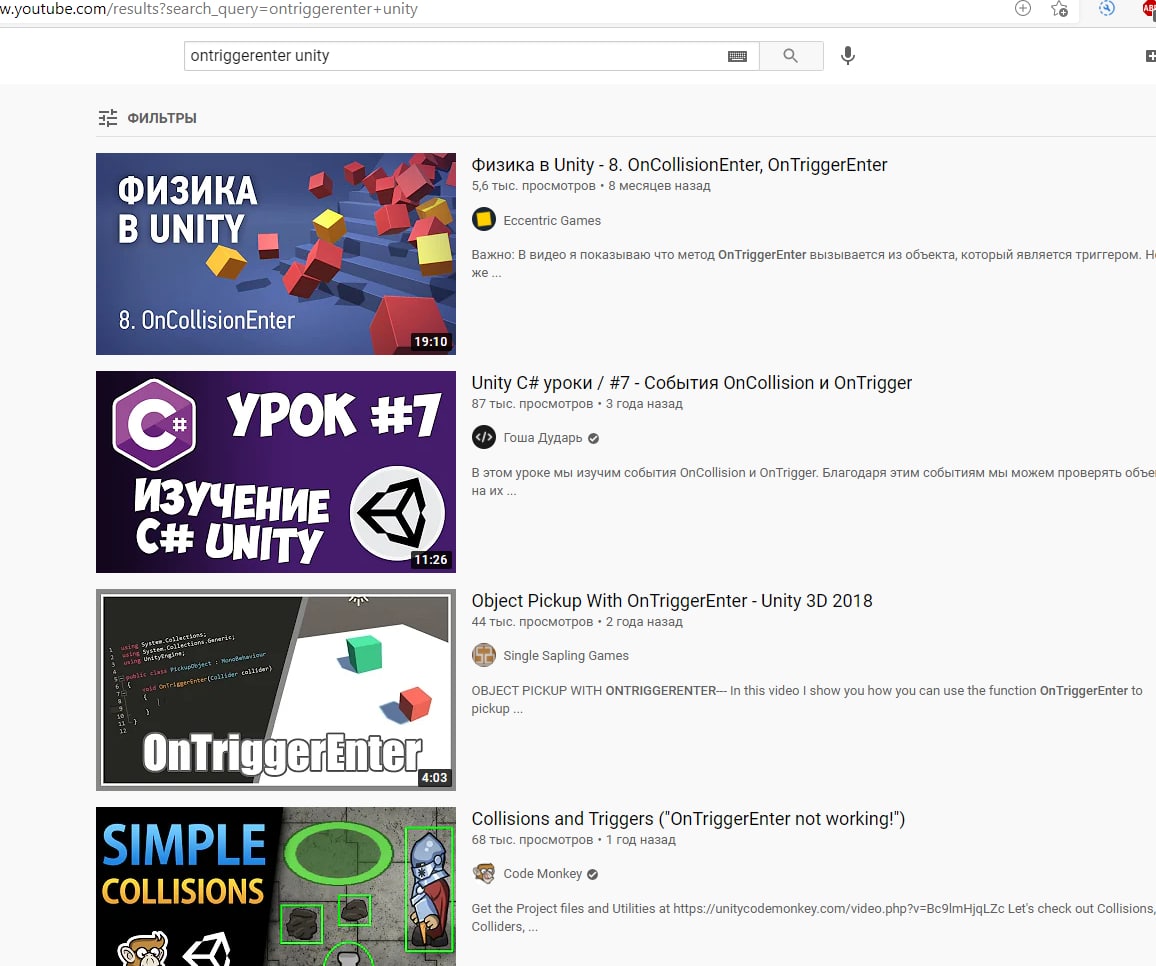Visit the Eccentric Games channel link
The image size is (1156, 966).
point(552,220)
